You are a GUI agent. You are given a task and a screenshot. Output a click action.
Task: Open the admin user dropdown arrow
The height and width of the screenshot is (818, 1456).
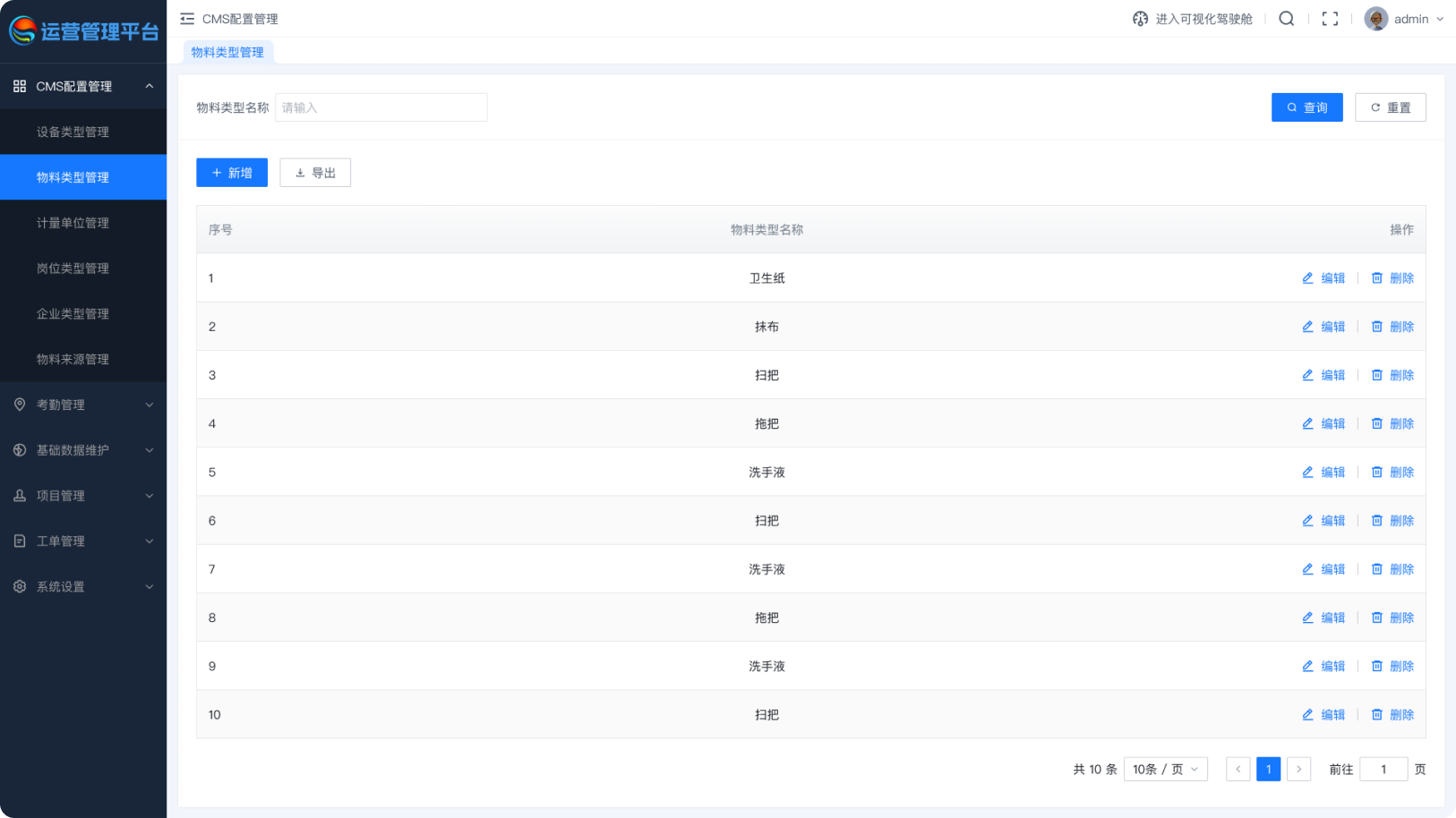point(1440,19)
